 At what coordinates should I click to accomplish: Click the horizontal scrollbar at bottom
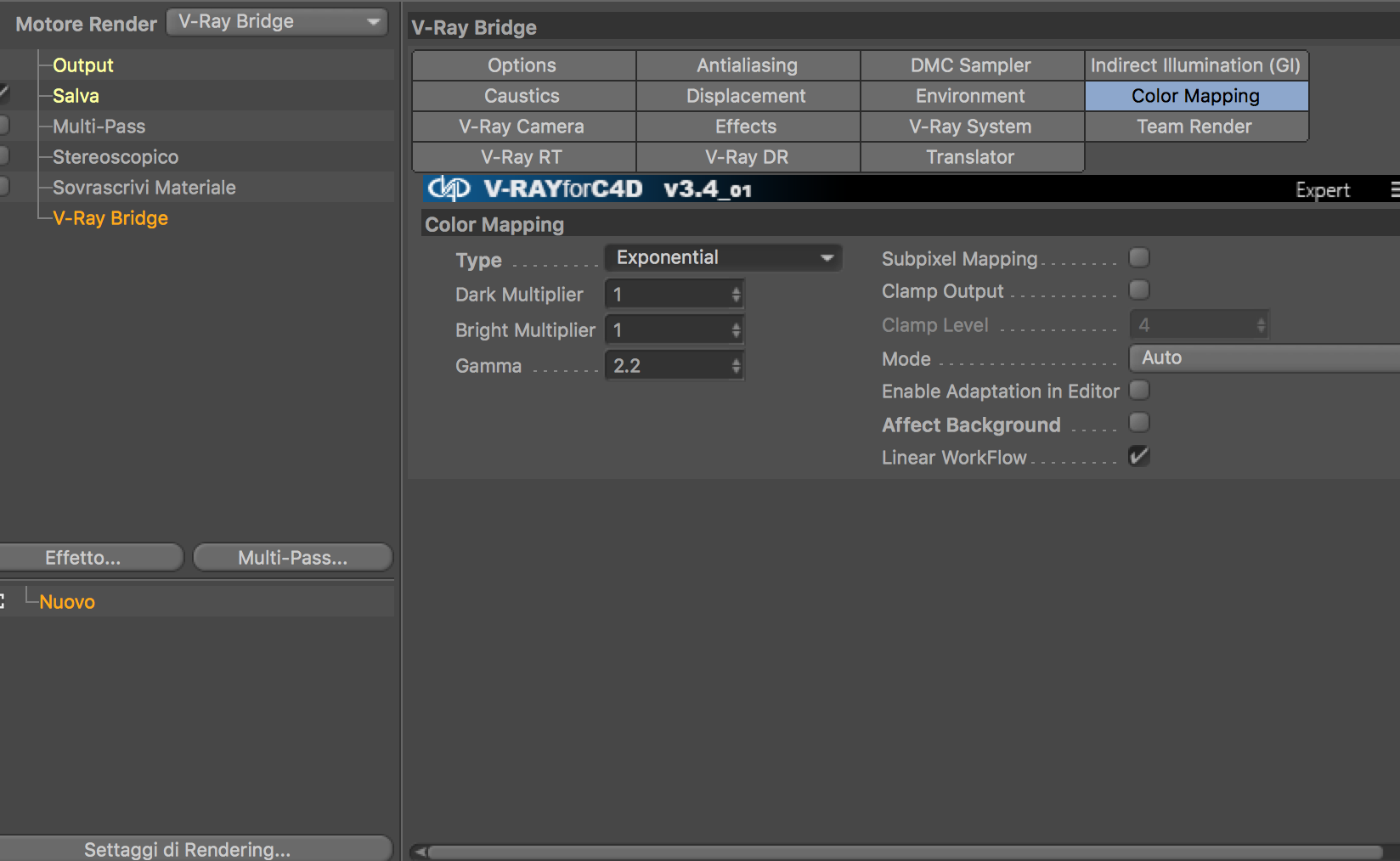[x=906, y=852]
